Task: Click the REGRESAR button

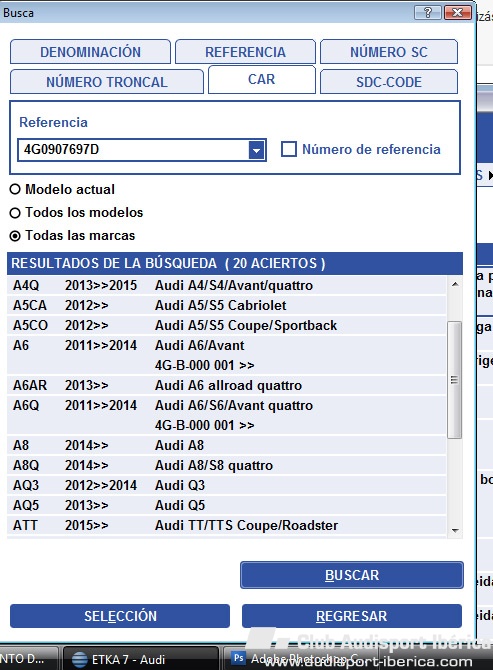Action: [x=352, y=616]
